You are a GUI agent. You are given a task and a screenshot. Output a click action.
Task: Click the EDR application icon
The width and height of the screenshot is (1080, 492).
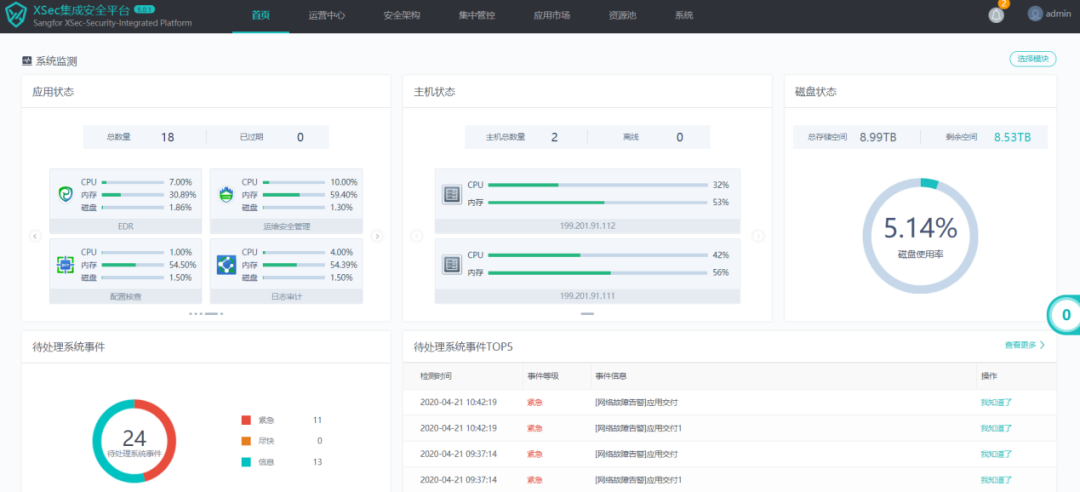[x=66, y=194]
